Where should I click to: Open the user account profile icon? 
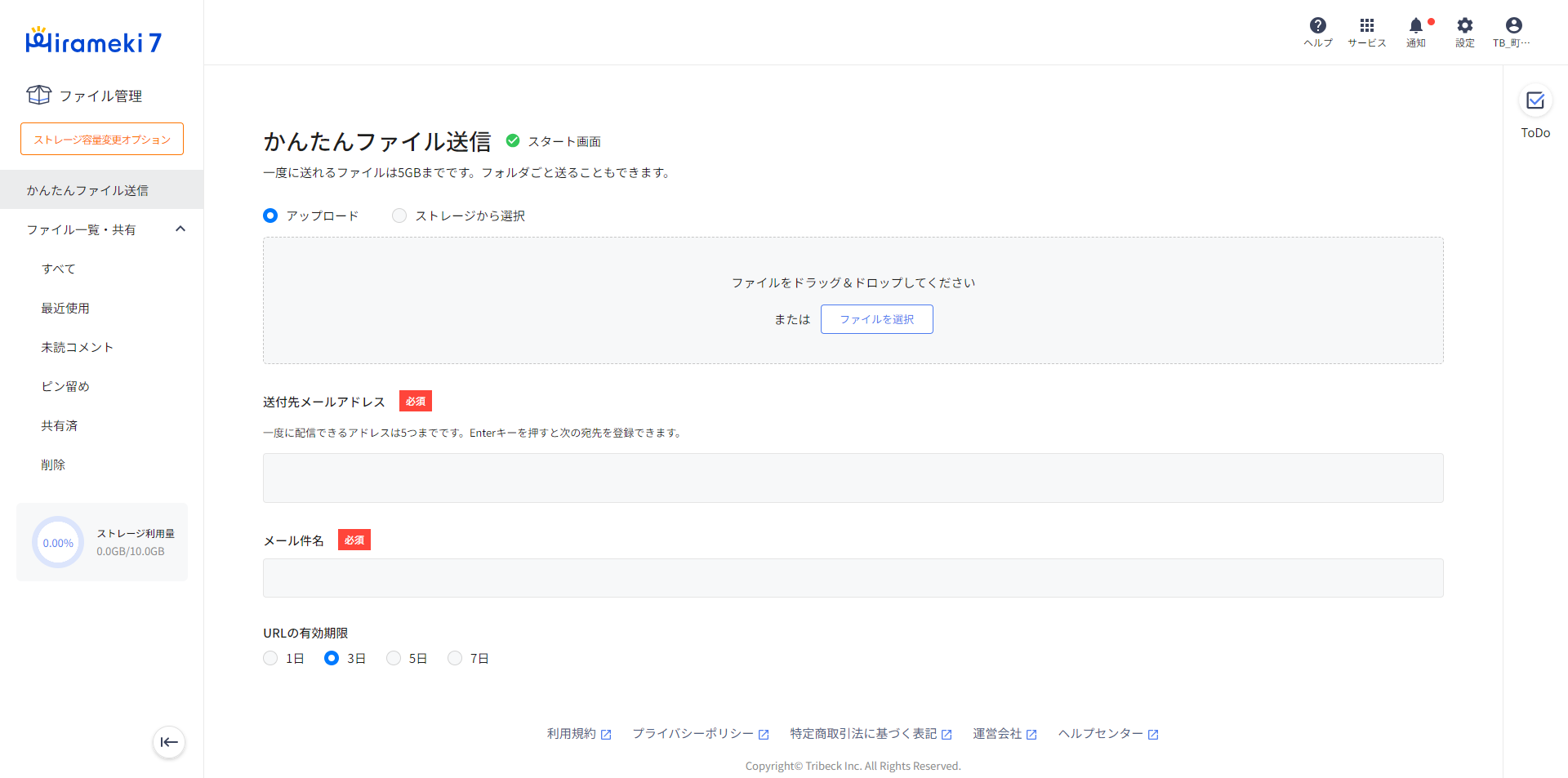click(x=1512, y=31)
